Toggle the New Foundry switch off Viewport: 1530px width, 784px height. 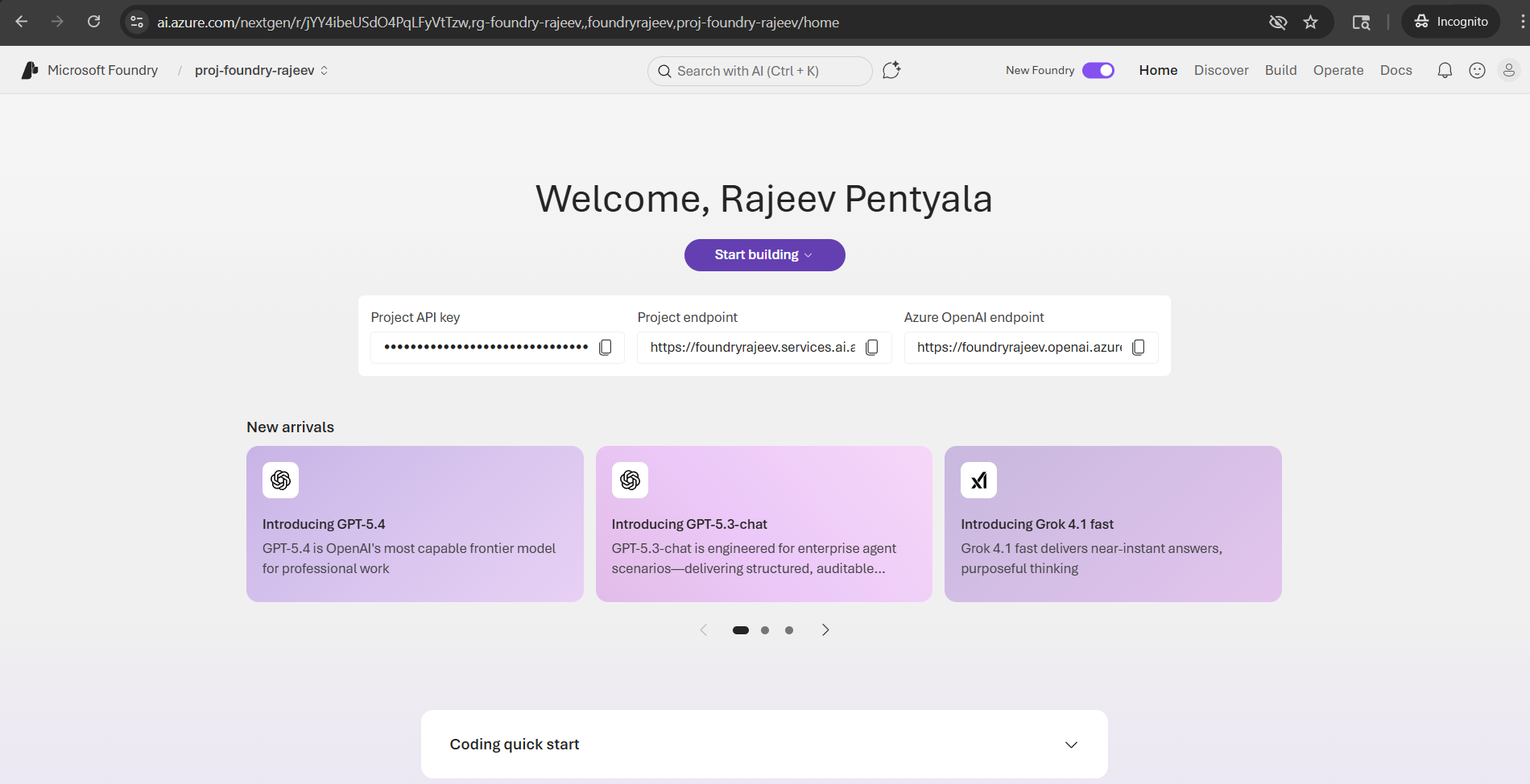pos(1098,71)
